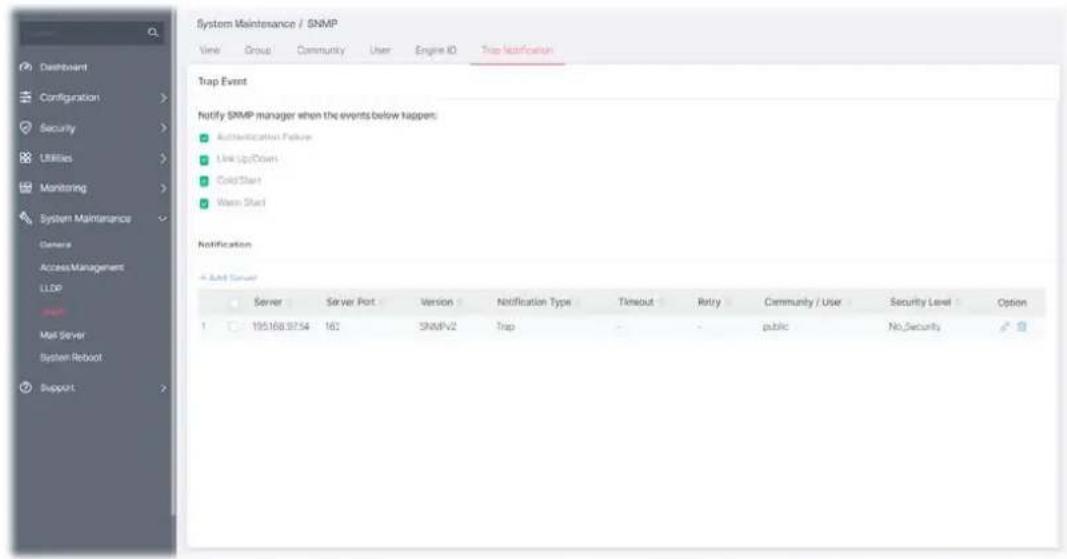The image size is (1067, 559).
Task: Edit the 195.168.97.54 server entry pencil icon
Action: [x=1004, y=327]
